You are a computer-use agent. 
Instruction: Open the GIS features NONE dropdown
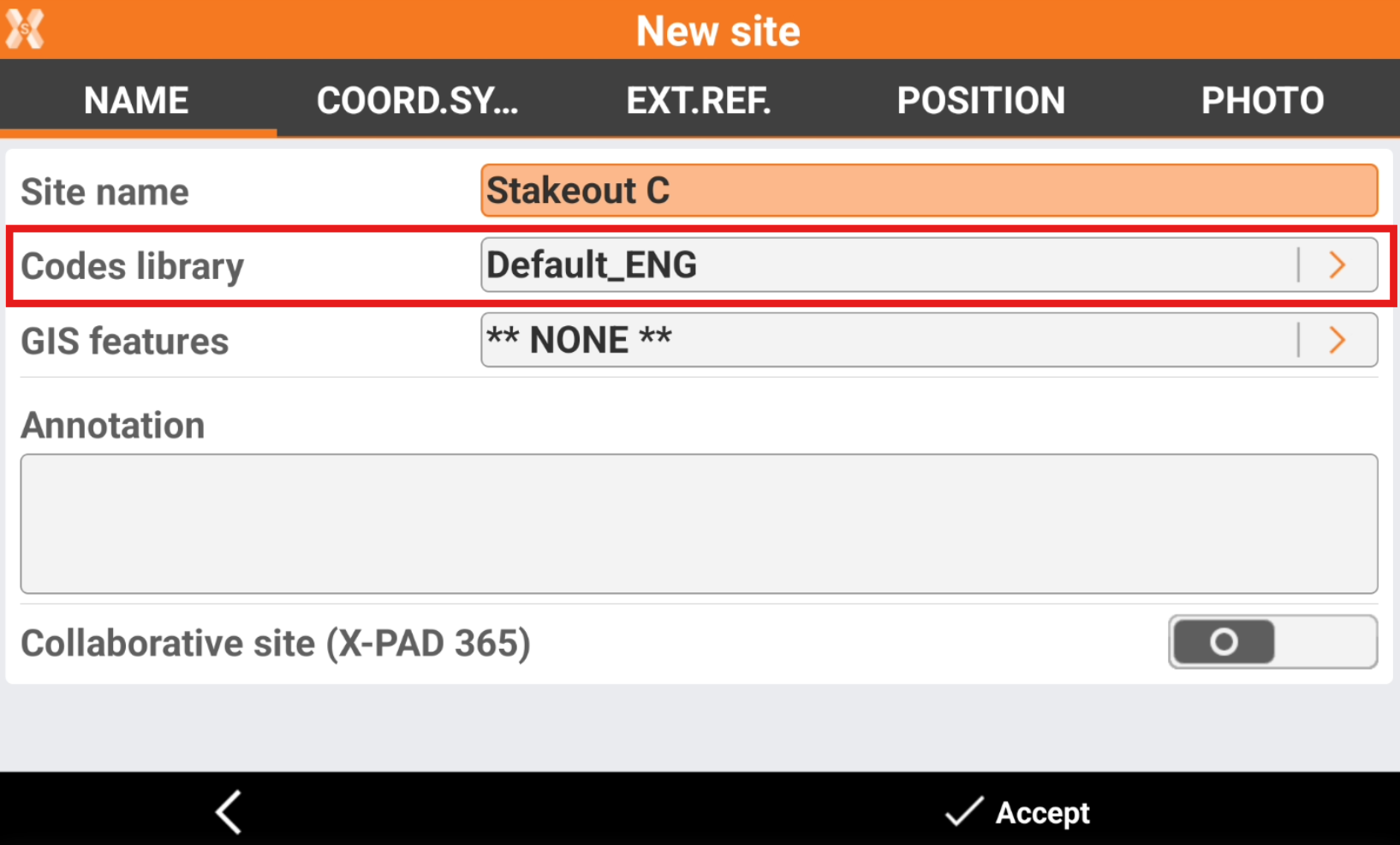tap(887, 341)
